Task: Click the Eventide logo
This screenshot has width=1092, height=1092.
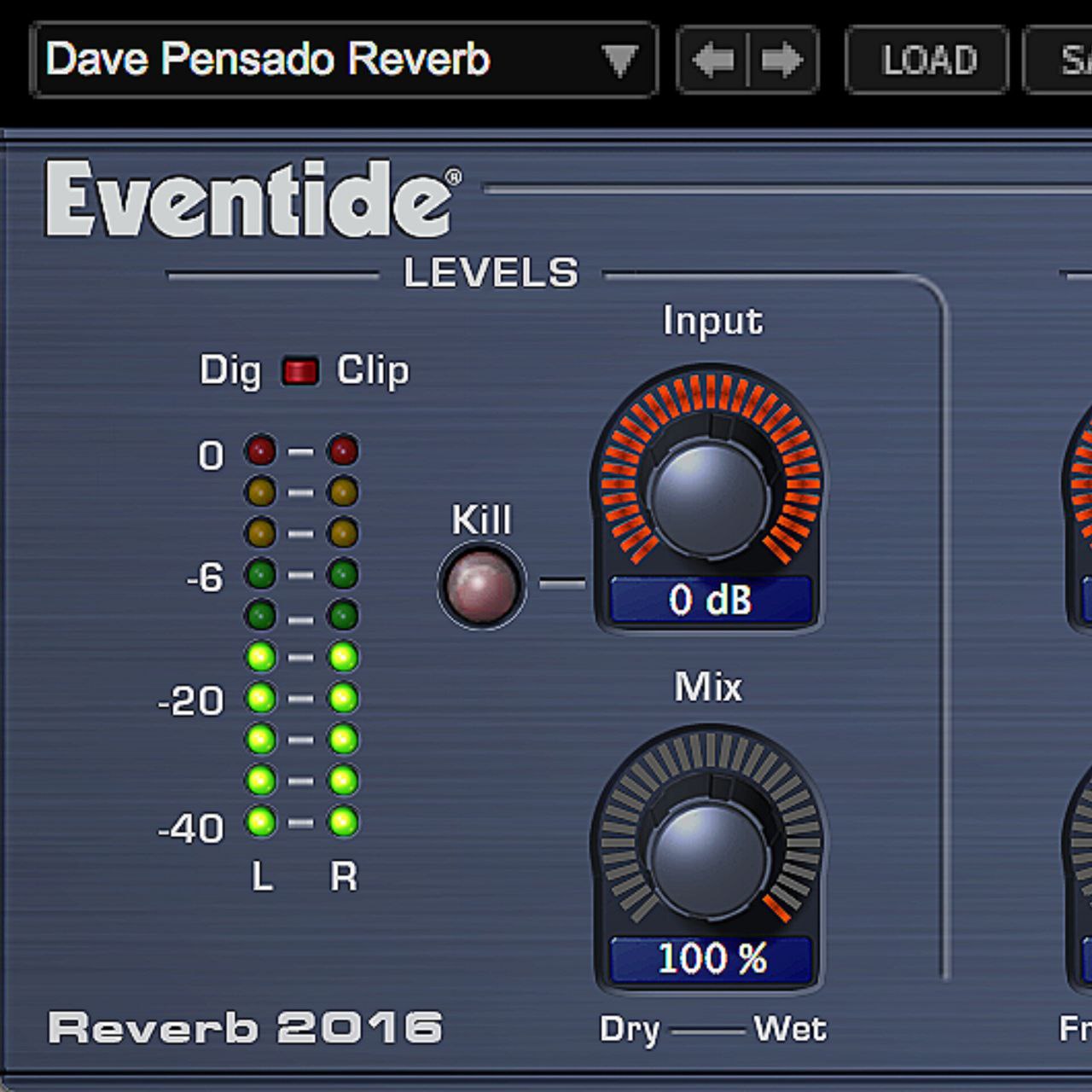Action: point(253,199)
